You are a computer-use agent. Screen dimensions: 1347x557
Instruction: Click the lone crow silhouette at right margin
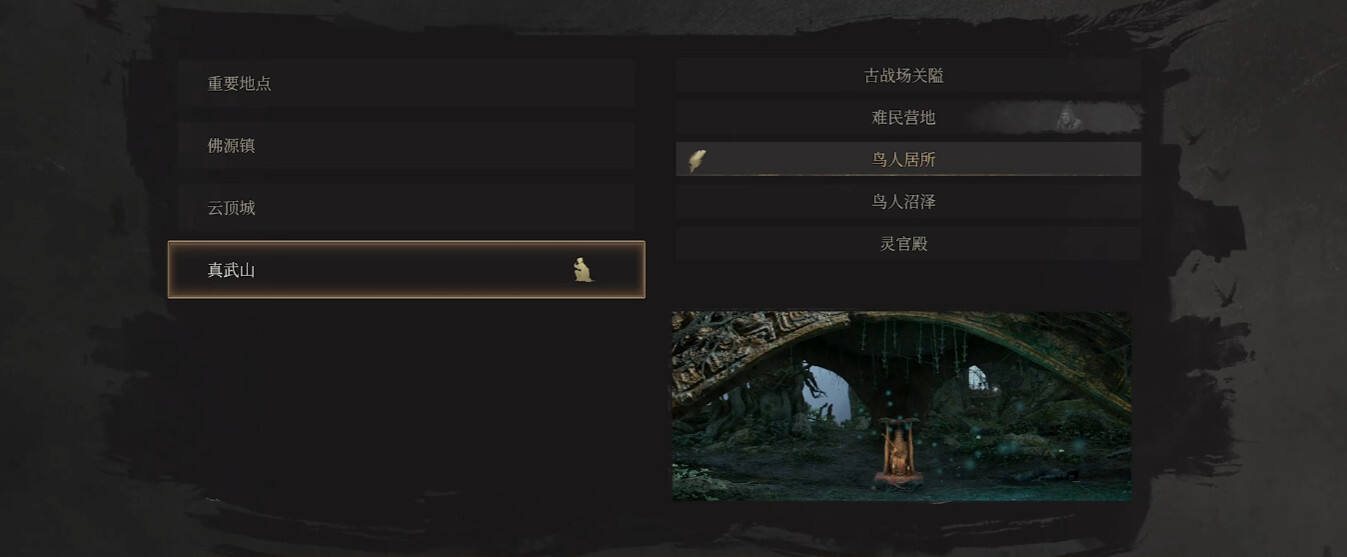(1225, 293)
